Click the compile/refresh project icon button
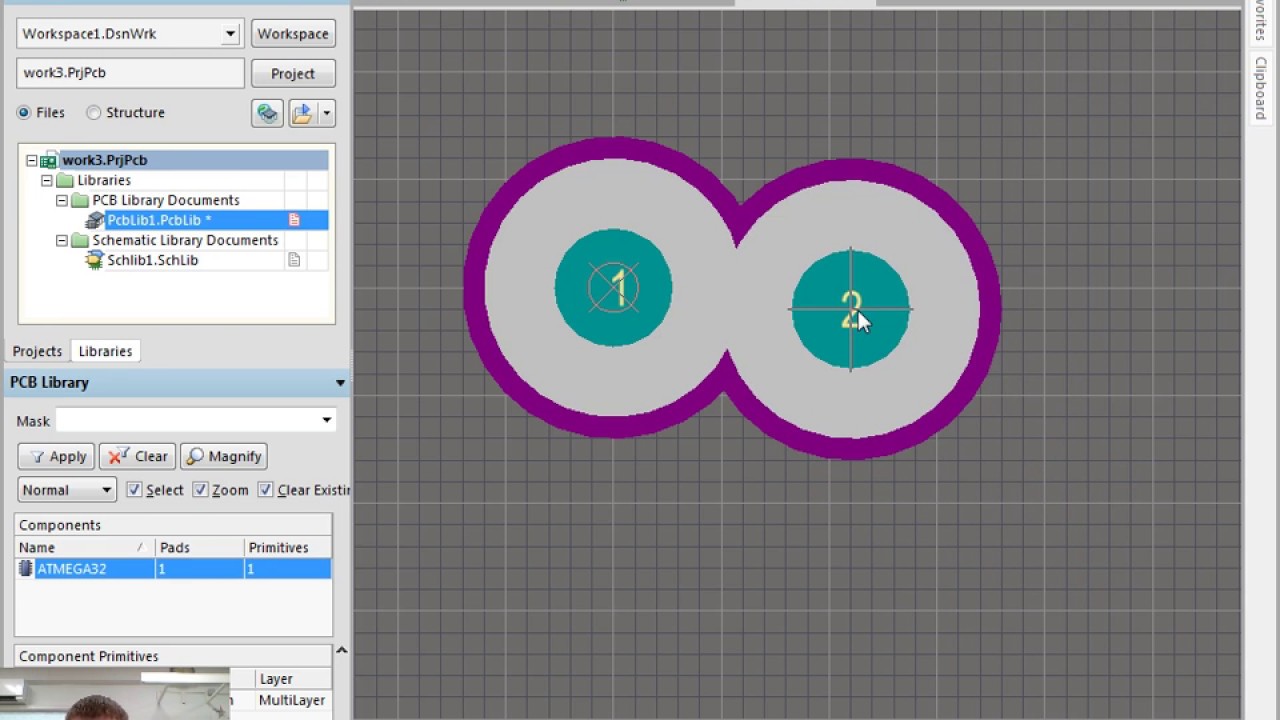Screen dimensions: 1280x720 [267, 113]
